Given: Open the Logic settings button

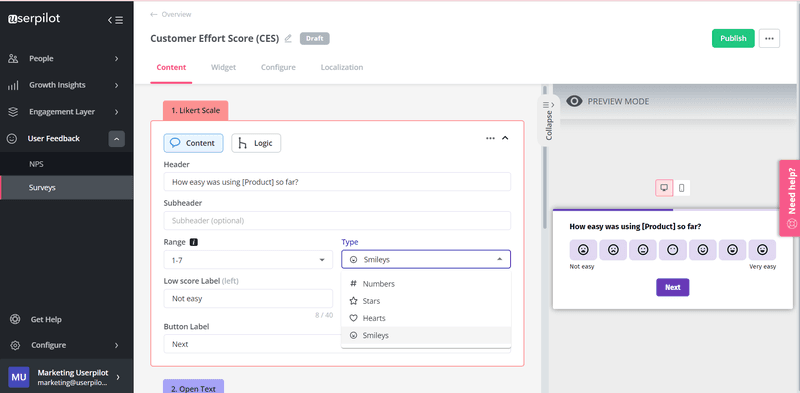Looking at the screenshot, I should tap(256, 143).
